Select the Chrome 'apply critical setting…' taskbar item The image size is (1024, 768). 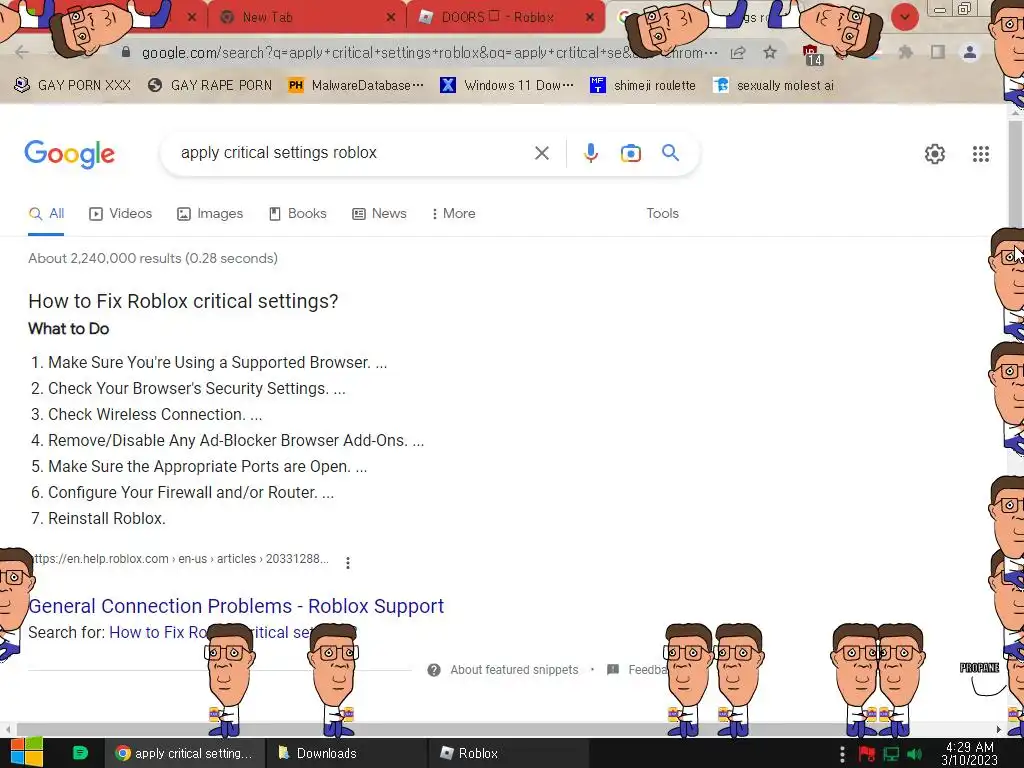click(x=184, y=753)
